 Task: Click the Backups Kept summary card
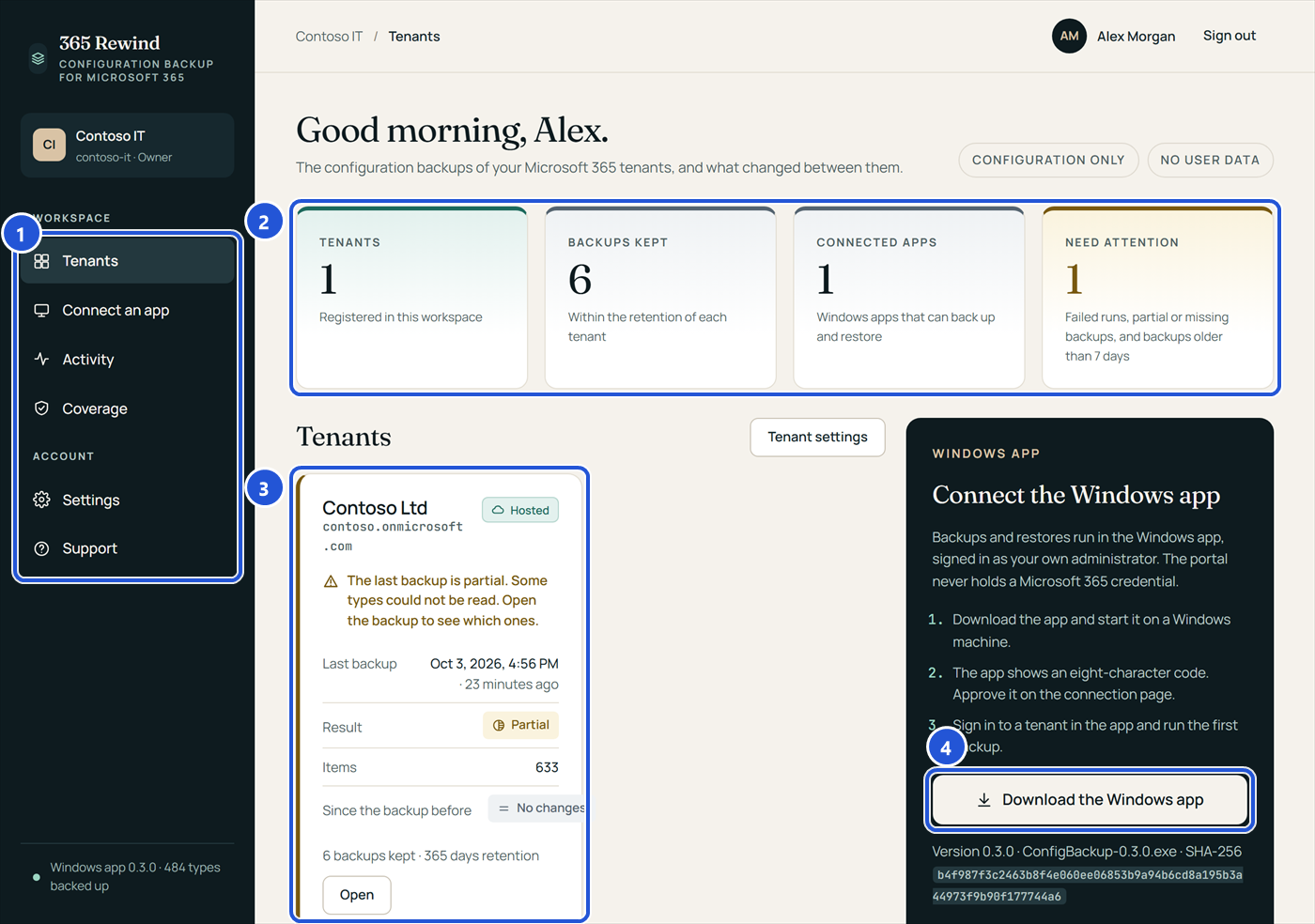point(660,298)
